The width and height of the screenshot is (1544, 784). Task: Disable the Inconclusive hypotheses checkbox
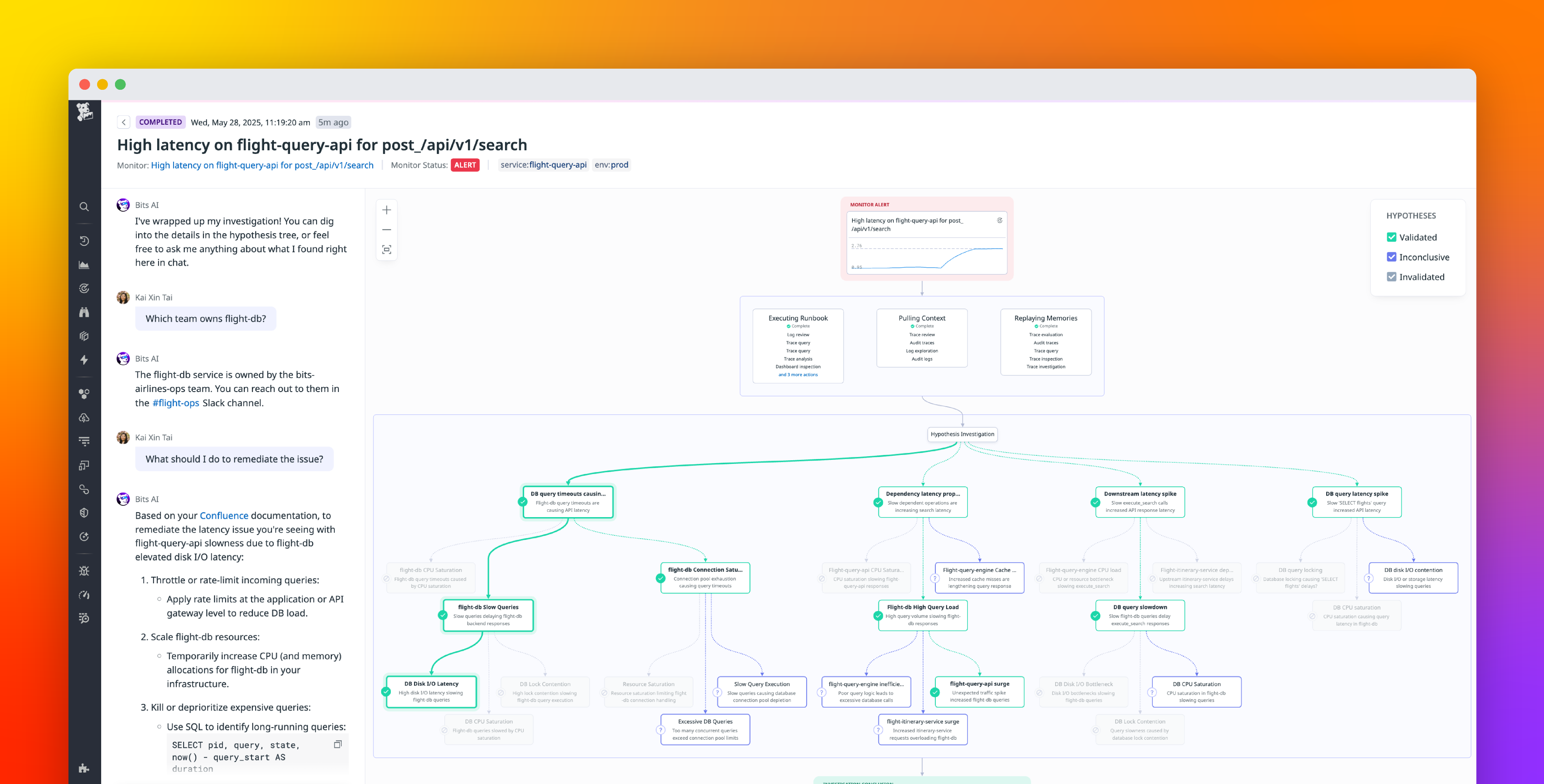1392,257
